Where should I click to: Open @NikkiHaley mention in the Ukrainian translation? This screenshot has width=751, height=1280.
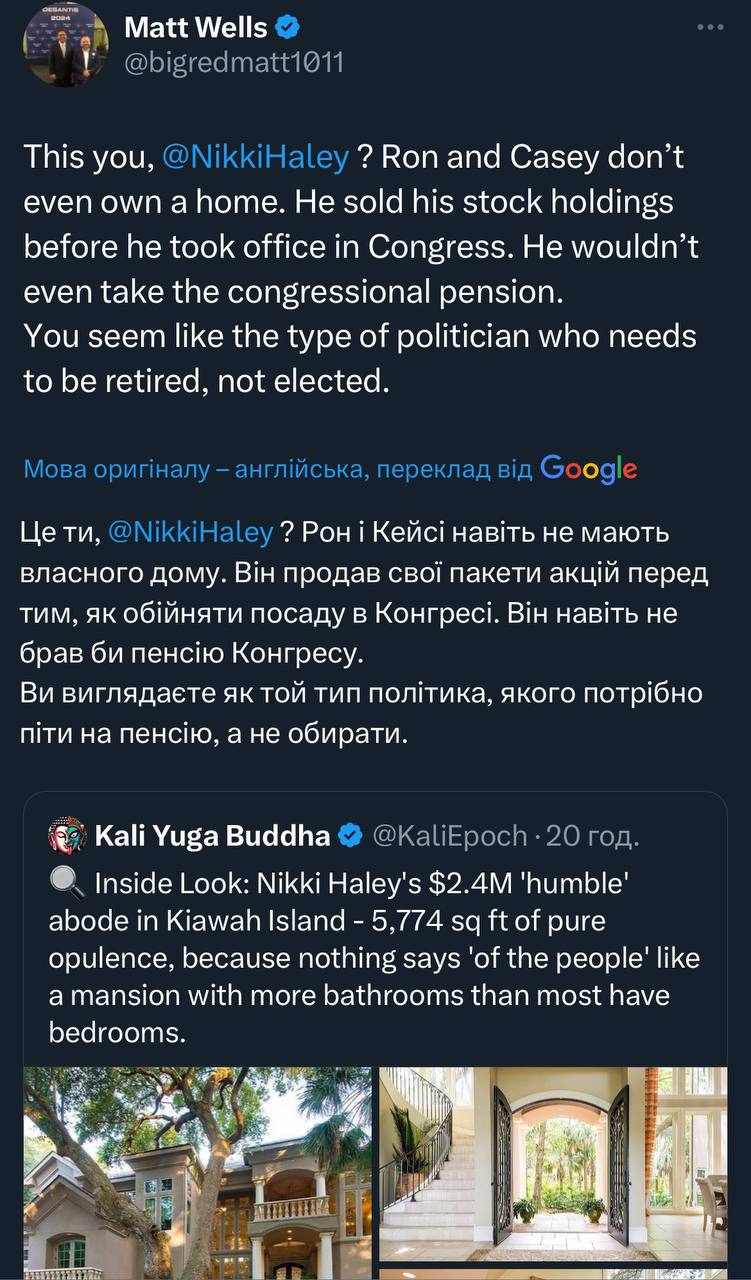[189, 532]
